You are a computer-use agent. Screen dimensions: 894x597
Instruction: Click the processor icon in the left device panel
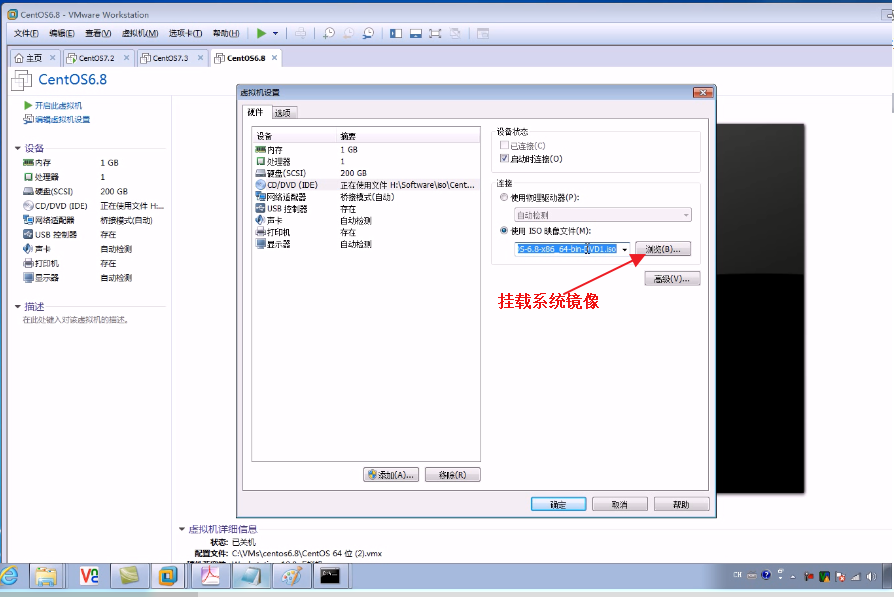(28, 177)
